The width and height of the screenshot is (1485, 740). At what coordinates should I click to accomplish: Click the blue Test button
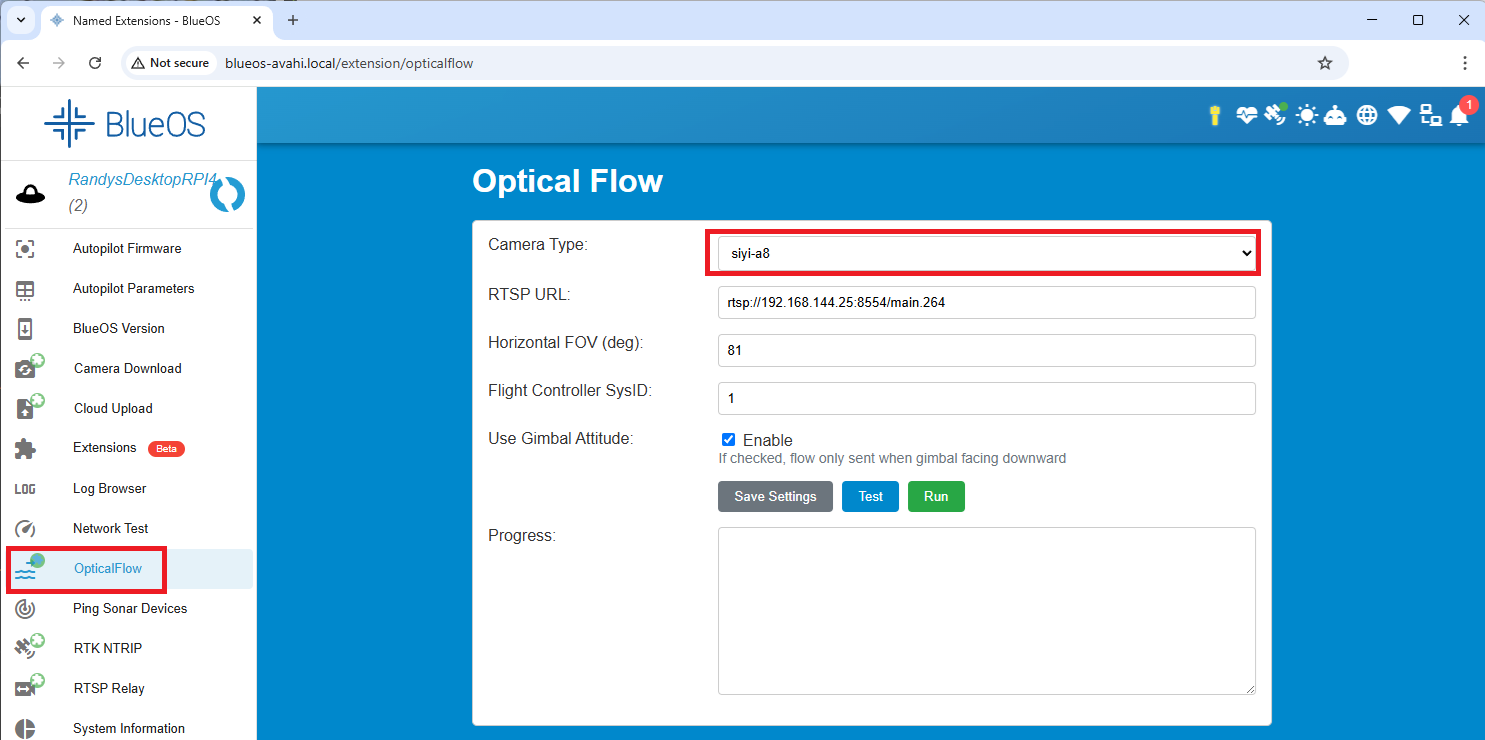click(x=870, y=497)
